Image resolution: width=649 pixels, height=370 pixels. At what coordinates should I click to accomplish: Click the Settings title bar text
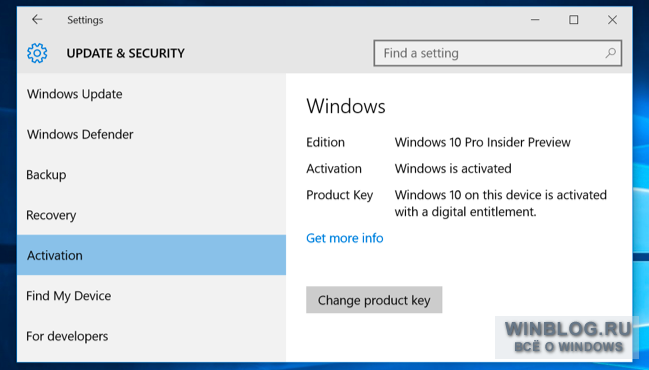pos(85,20)
